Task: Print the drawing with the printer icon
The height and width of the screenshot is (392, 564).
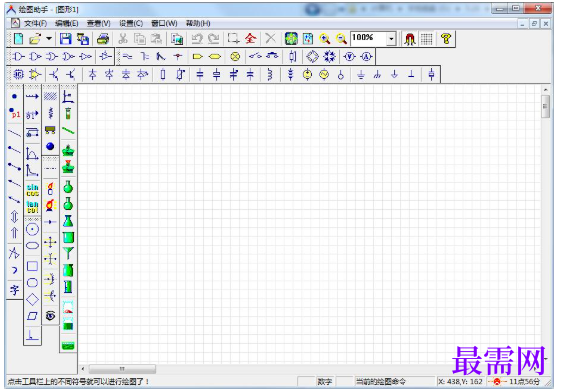Action: click(103, 38)
